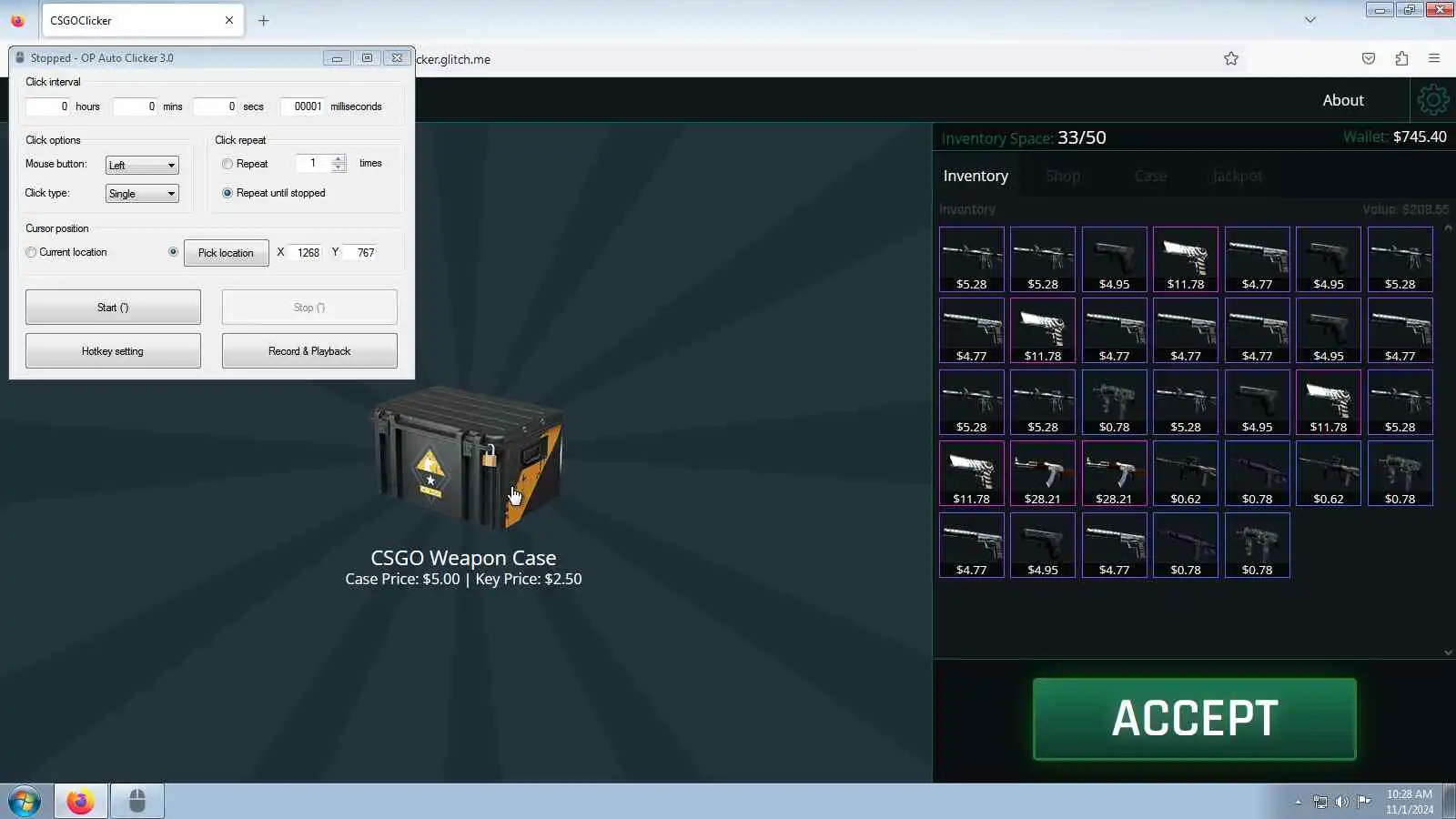
Task: Open Record & Playback
Action: 309,350
